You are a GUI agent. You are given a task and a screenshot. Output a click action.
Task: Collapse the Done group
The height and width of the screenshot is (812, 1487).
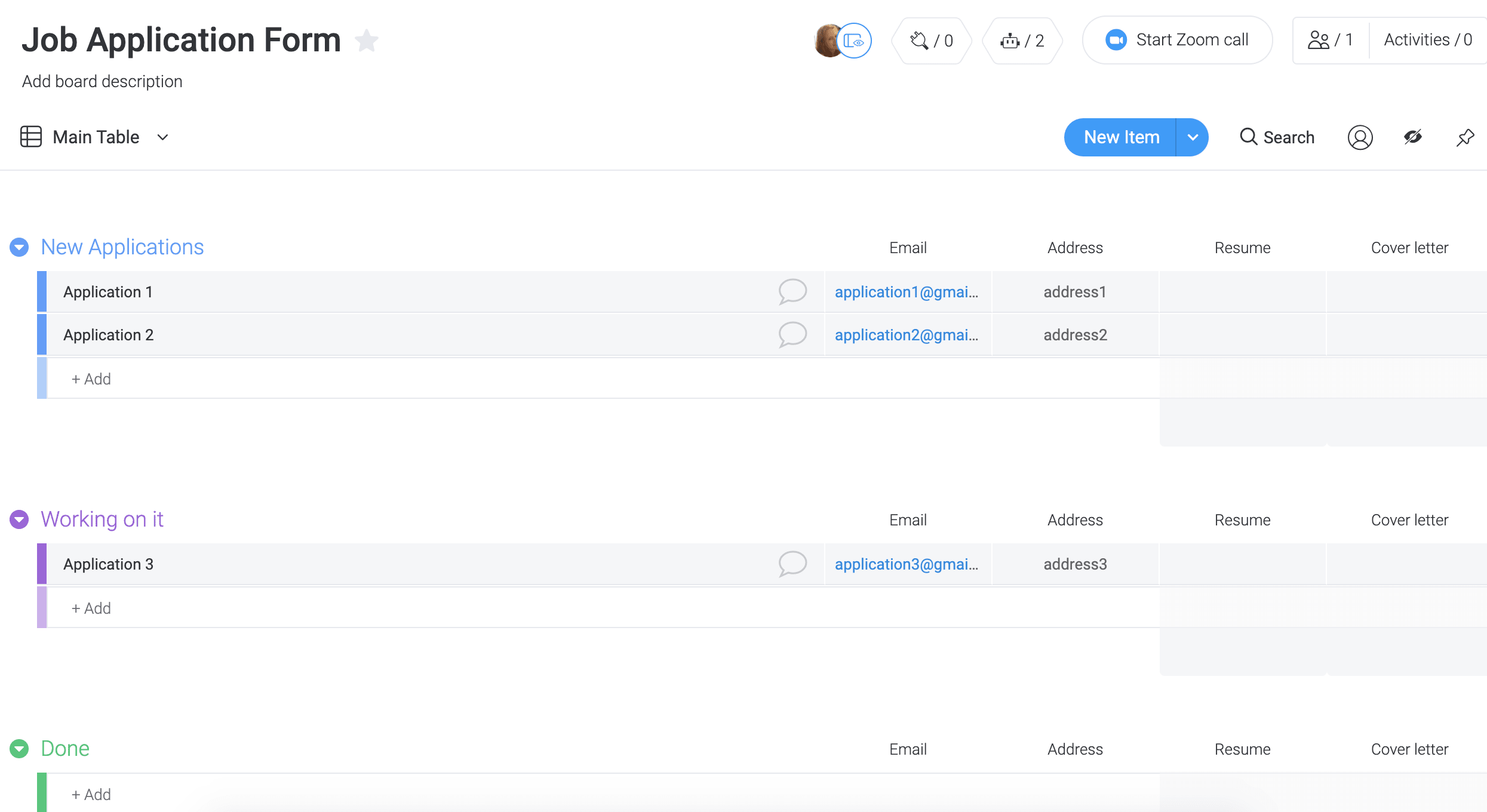click(x=19, y=749)
